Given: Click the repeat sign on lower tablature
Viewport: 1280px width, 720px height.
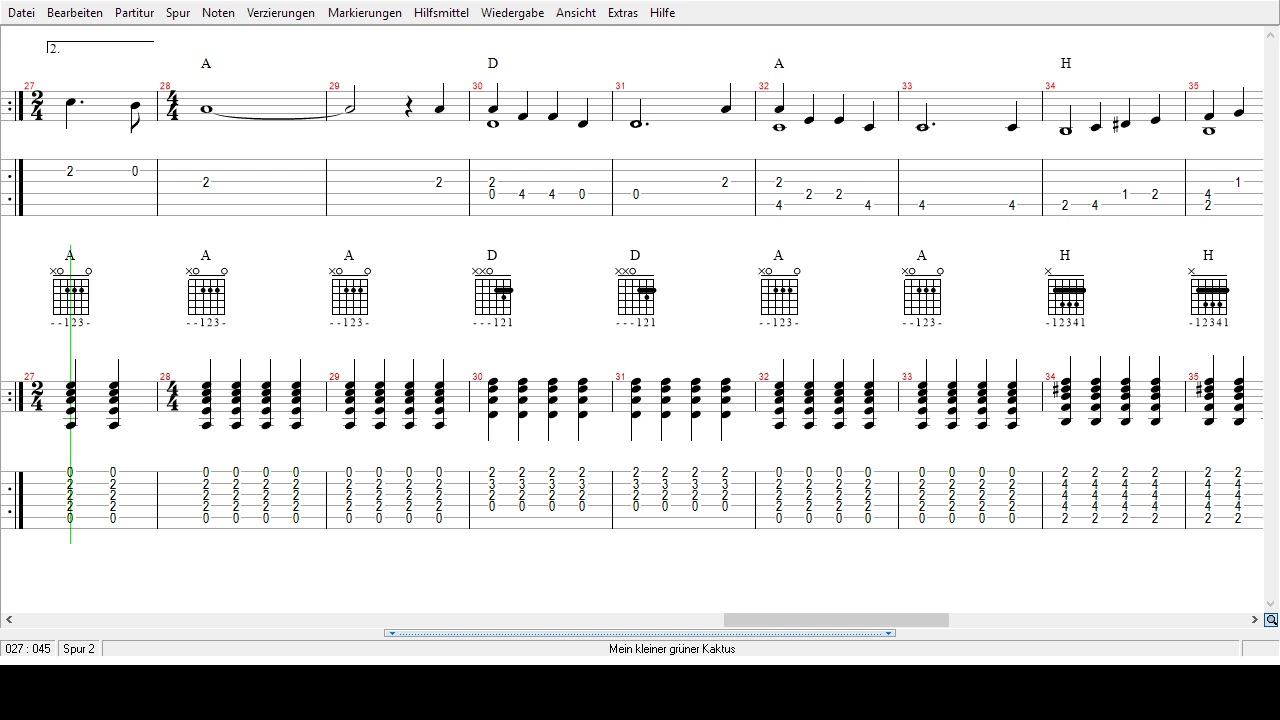Looking at the screenshot, I should (x=14, y=500).
